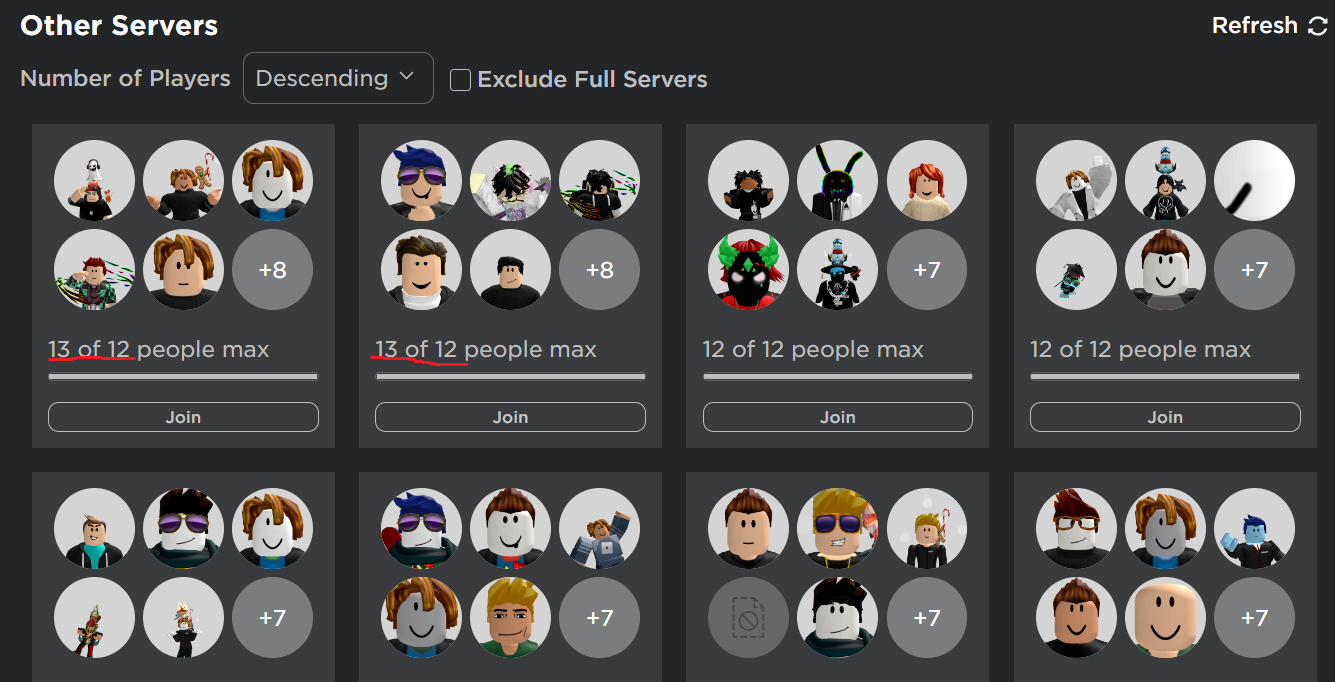Click the third server's capacity progress bar
1335x682 pixels.
click(x=838, y=377)
